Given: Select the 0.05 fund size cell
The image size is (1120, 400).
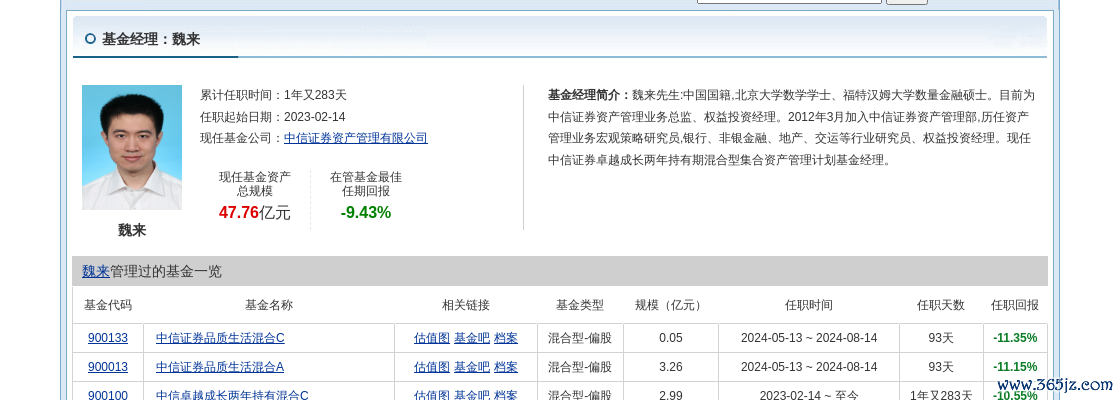Looking at the screenshot, I should coord(671,338).
